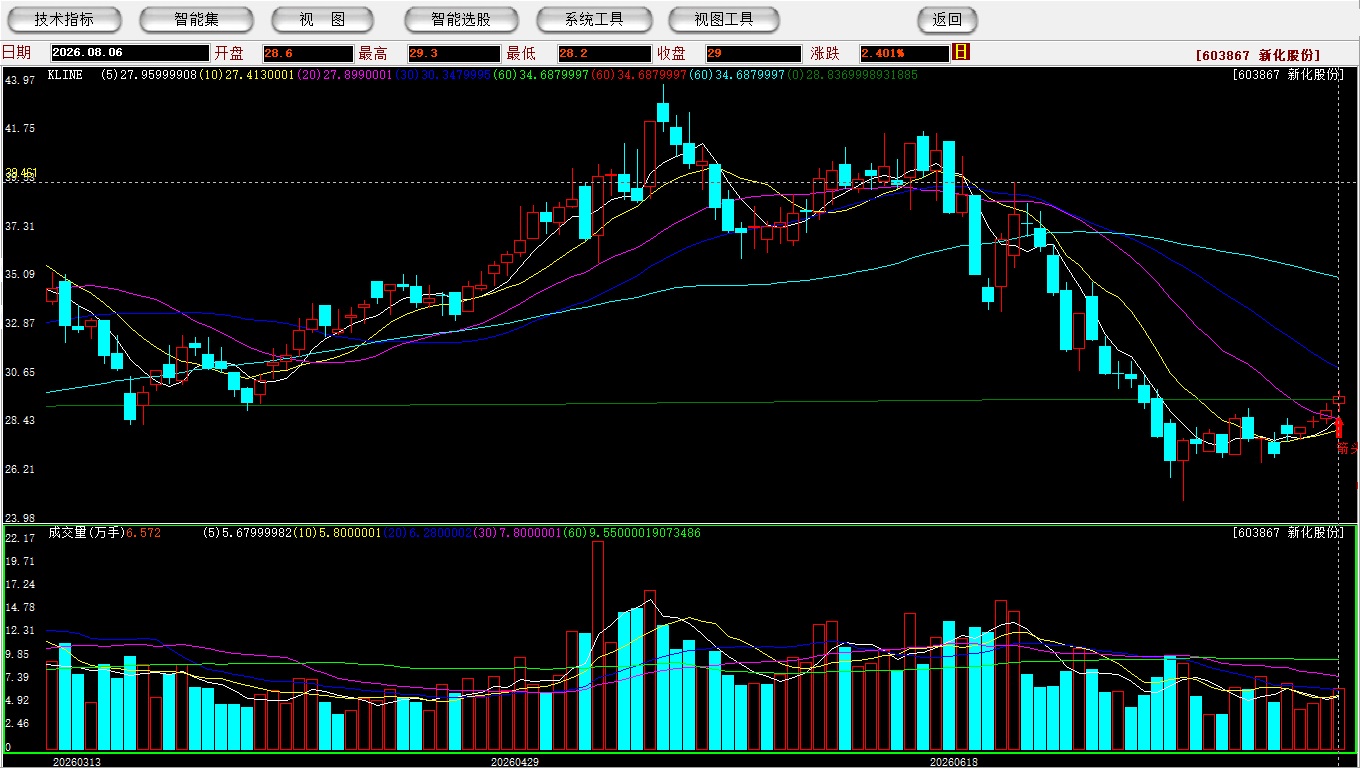Screen dimensions: 1360x768
Task: Click the 收盘 value field 29
Action: click(753, 53)
